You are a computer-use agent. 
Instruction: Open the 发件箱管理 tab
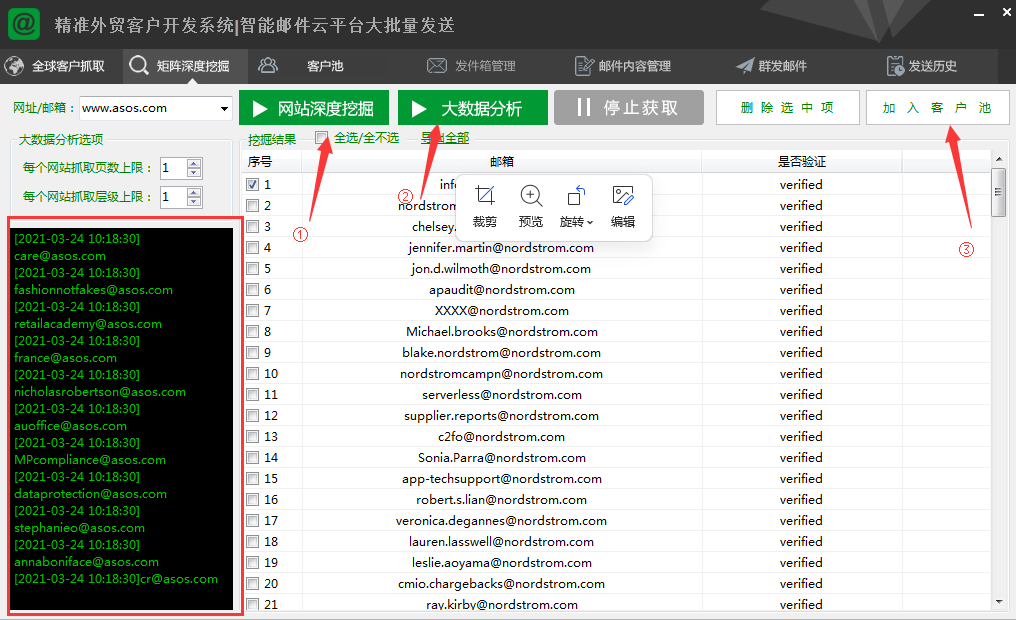(x=471, y=66)
